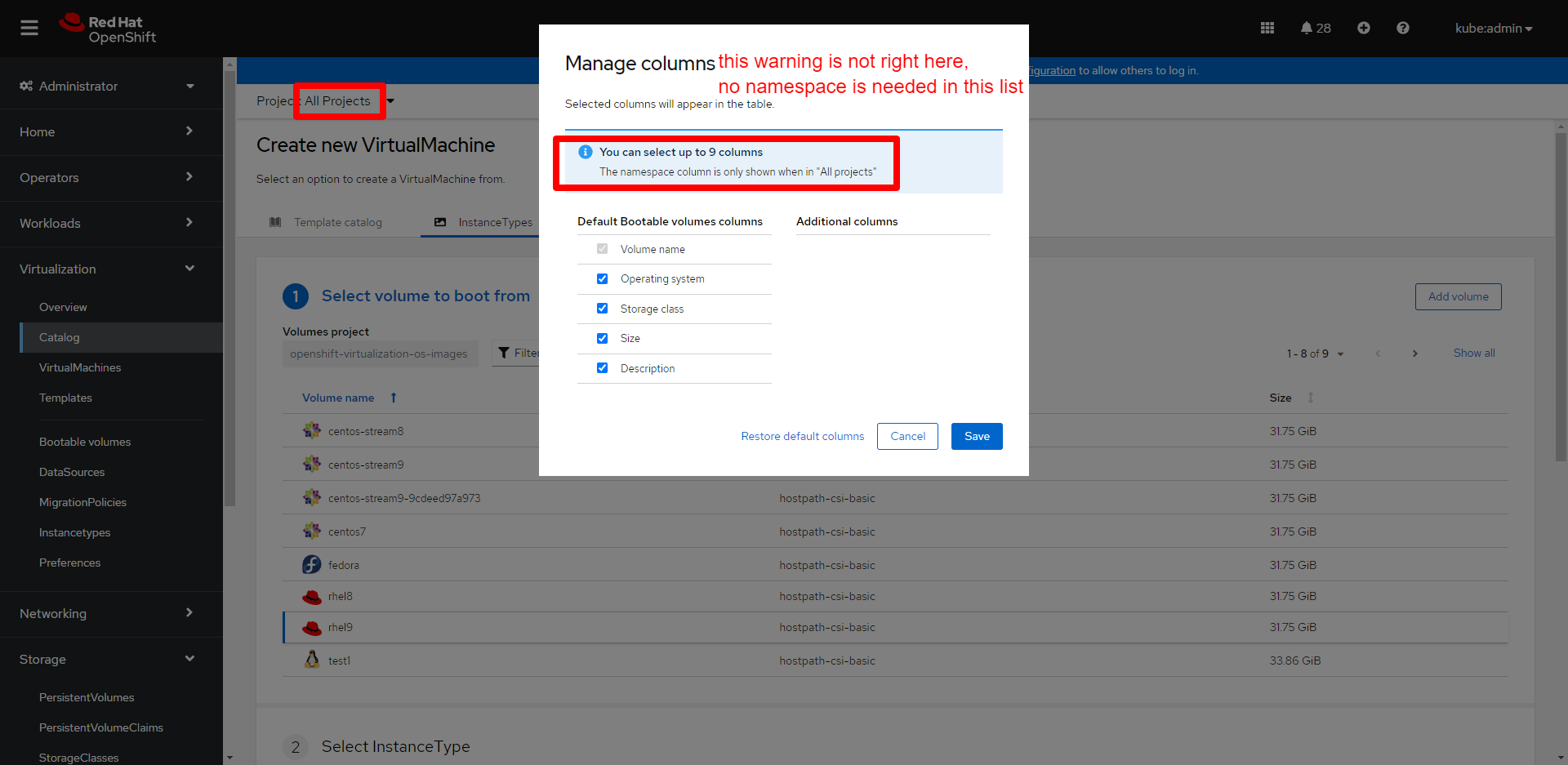The height and width of the screenshot is (765, 1568).
Task: Click the Show all link
Action: [x=1474, y=353]
